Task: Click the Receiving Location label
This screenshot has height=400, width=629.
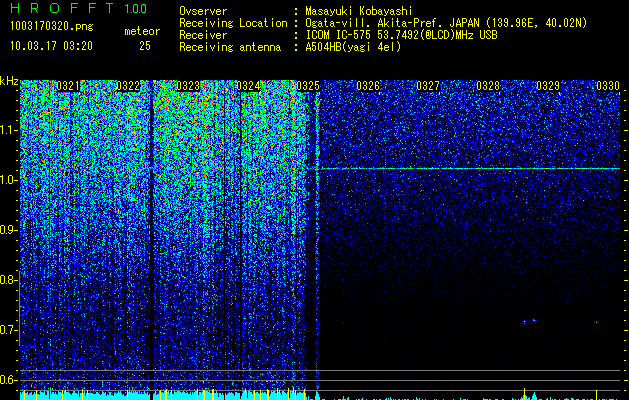Action: (233, 23)
